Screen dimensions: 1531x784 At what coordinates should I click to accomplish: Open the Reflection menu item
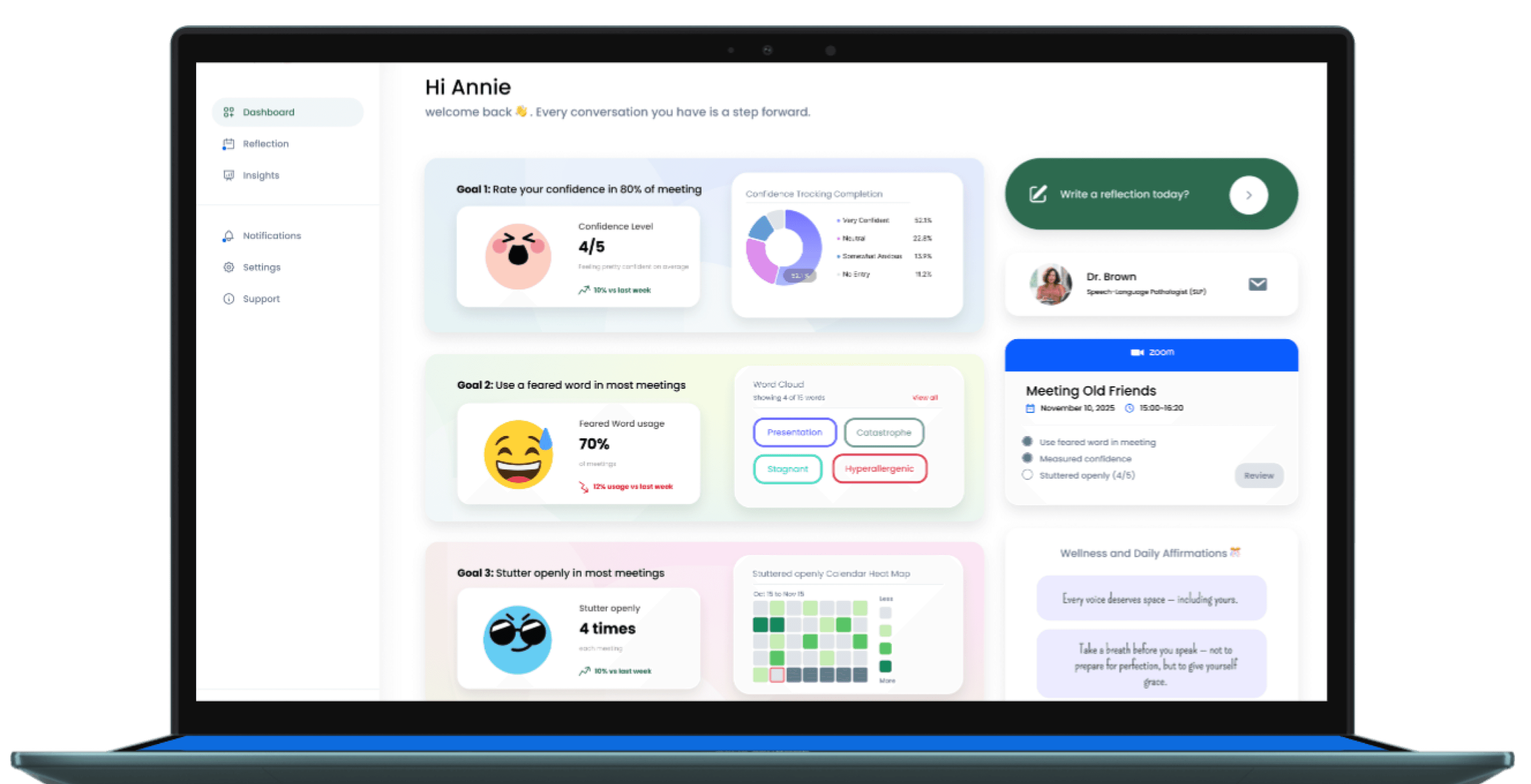pyautogui.click(x=265, y=144)
